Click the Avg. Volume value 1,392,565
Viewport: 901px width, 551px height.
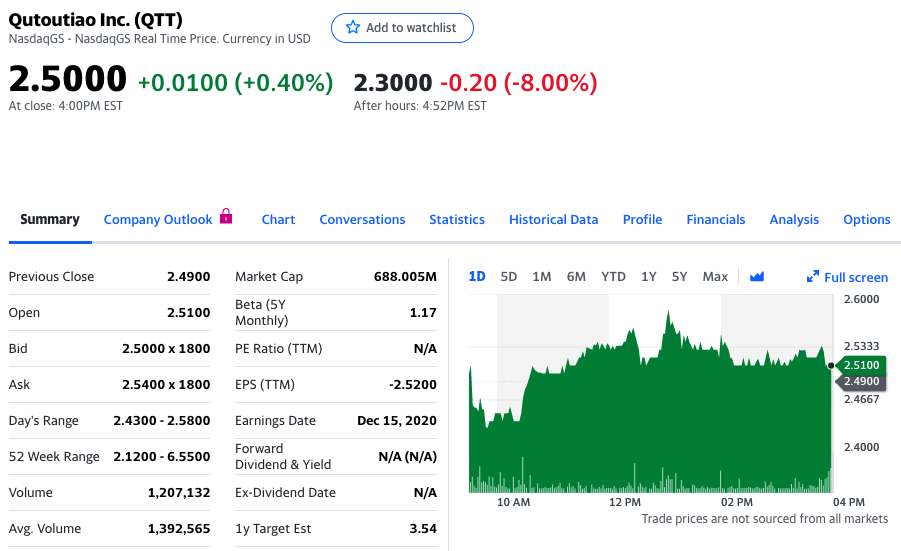pyautogui.click(x=179, y=529)
